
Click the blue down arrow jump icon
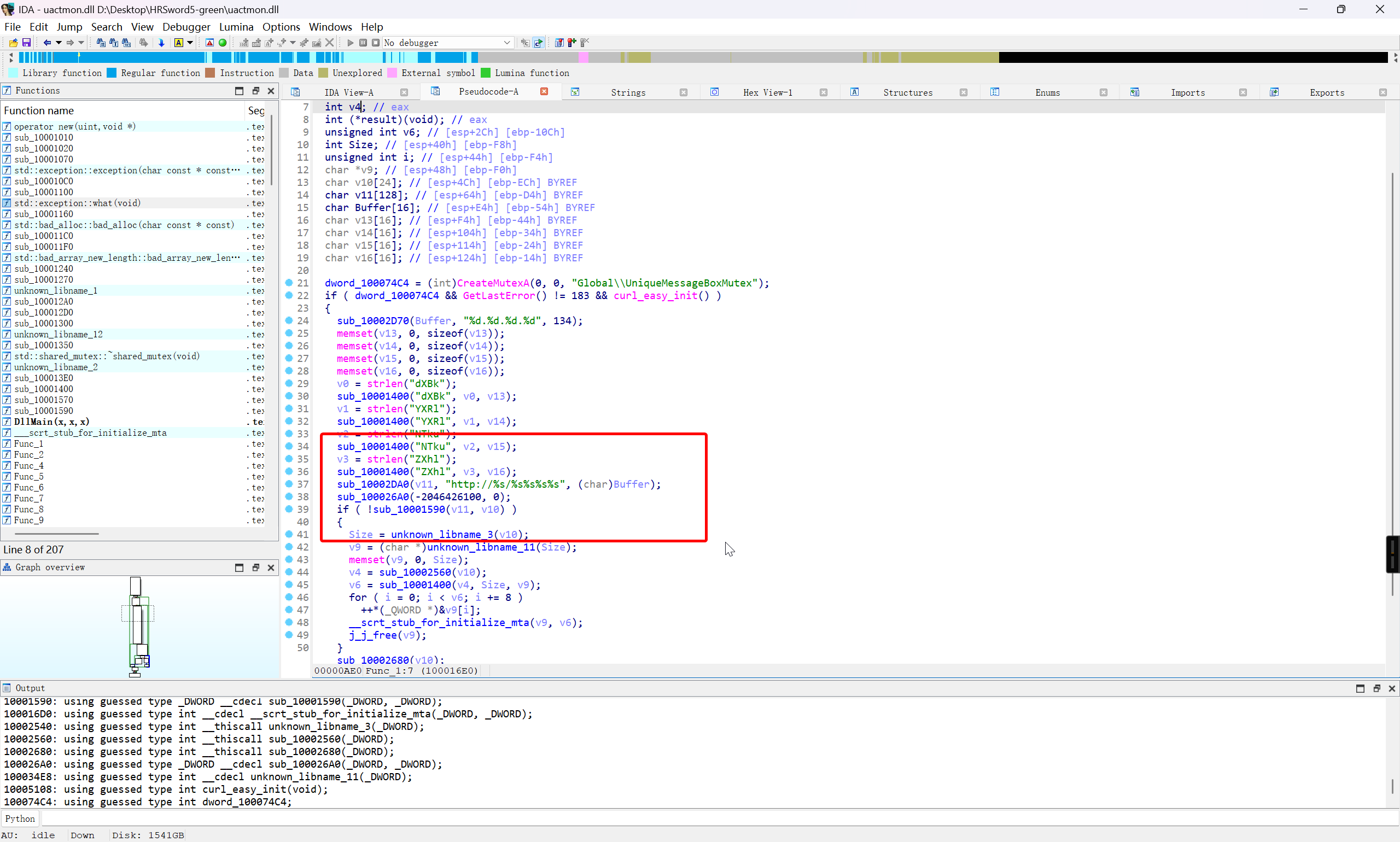point(161,43)
